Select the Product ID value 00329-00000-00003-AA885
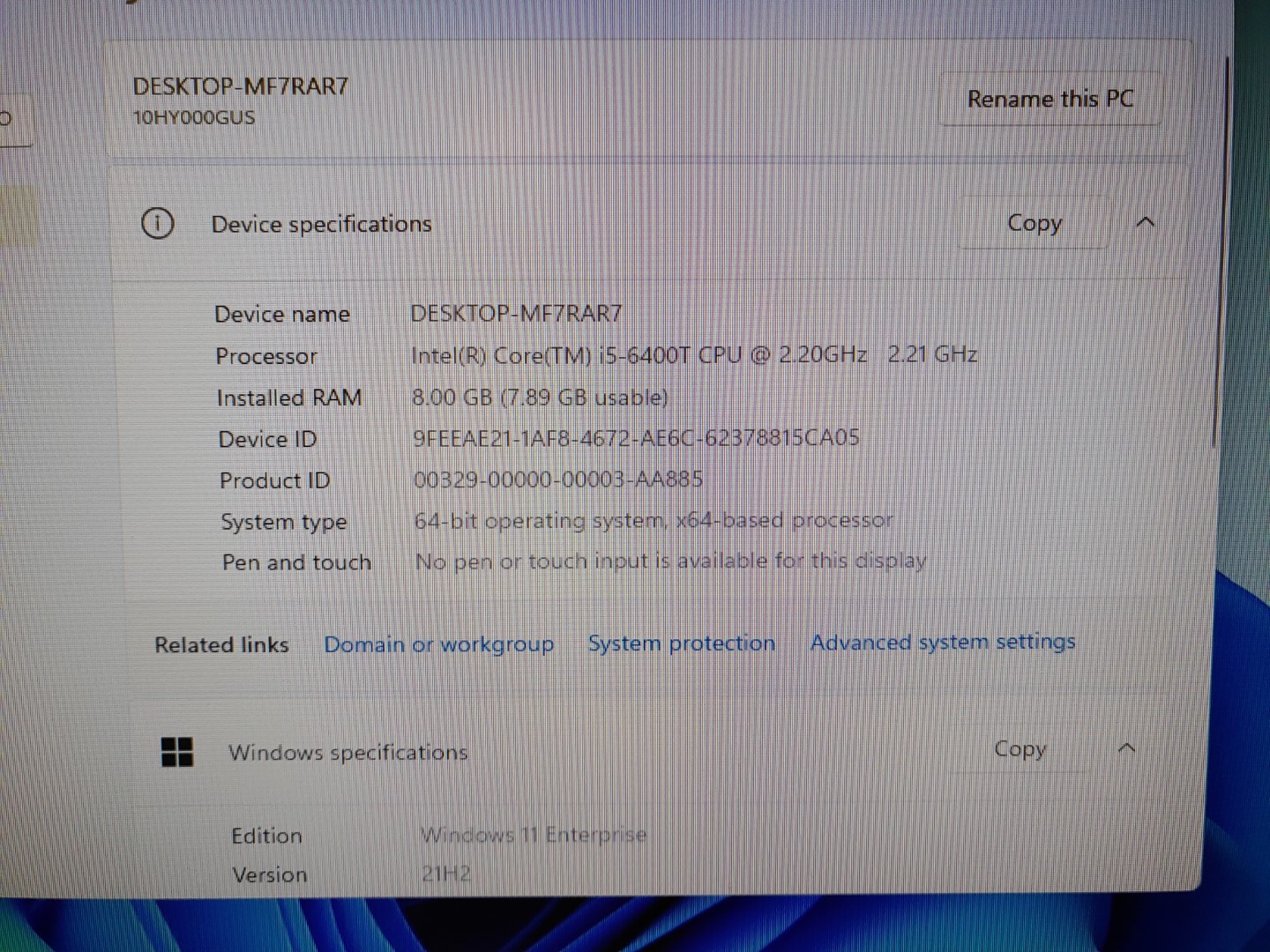The width and height of the screenshot is (1270, 952). point(558,479)
